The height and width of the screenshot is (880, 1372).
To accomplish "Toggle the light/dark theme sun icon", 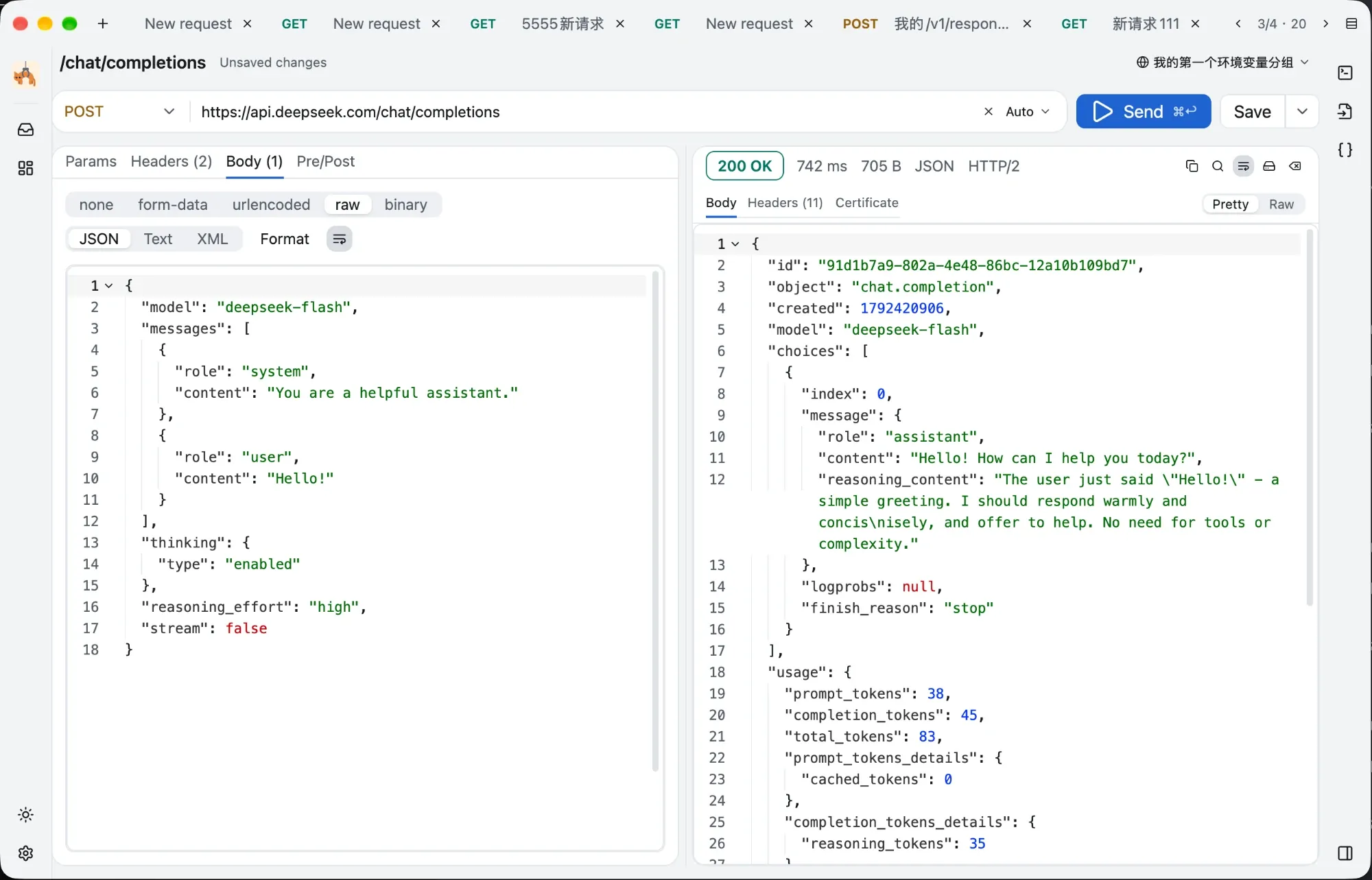I will 25,815.
